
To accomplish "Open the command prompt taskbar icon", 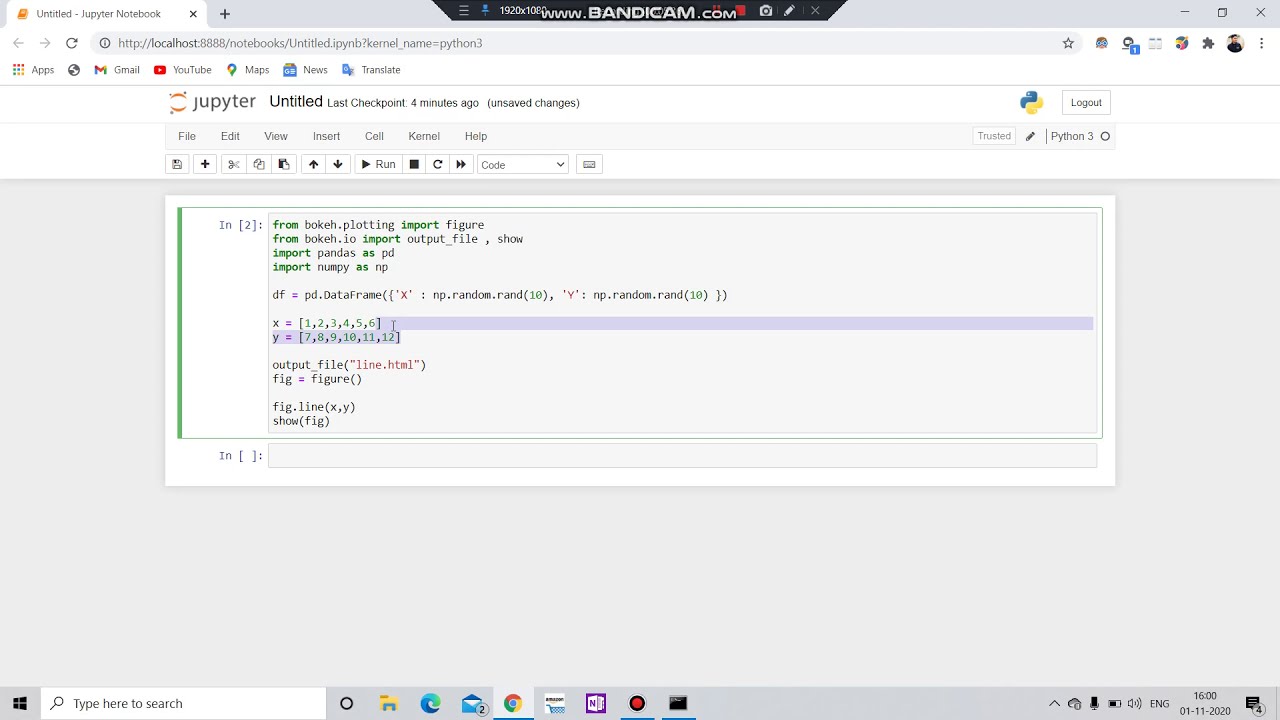I will (x=678, y=703).
